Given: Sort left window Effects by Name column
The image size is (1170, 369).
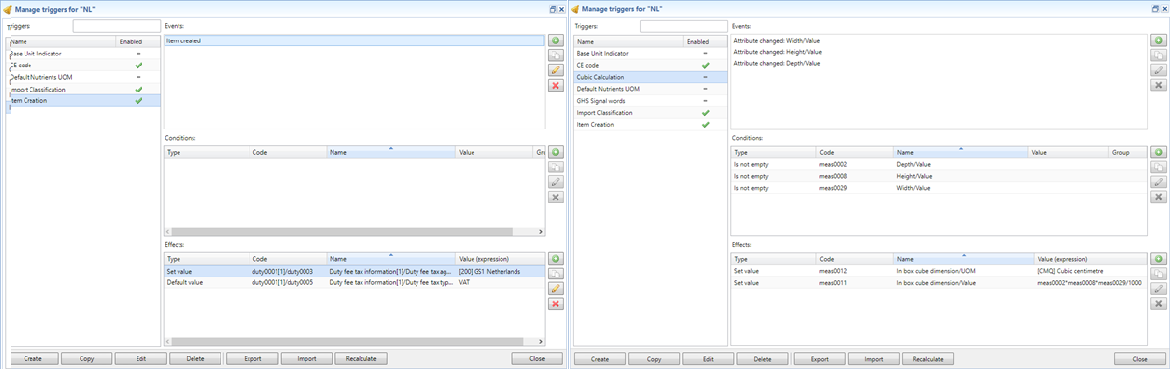Looking at the screenshot, I should pos(391,259).
